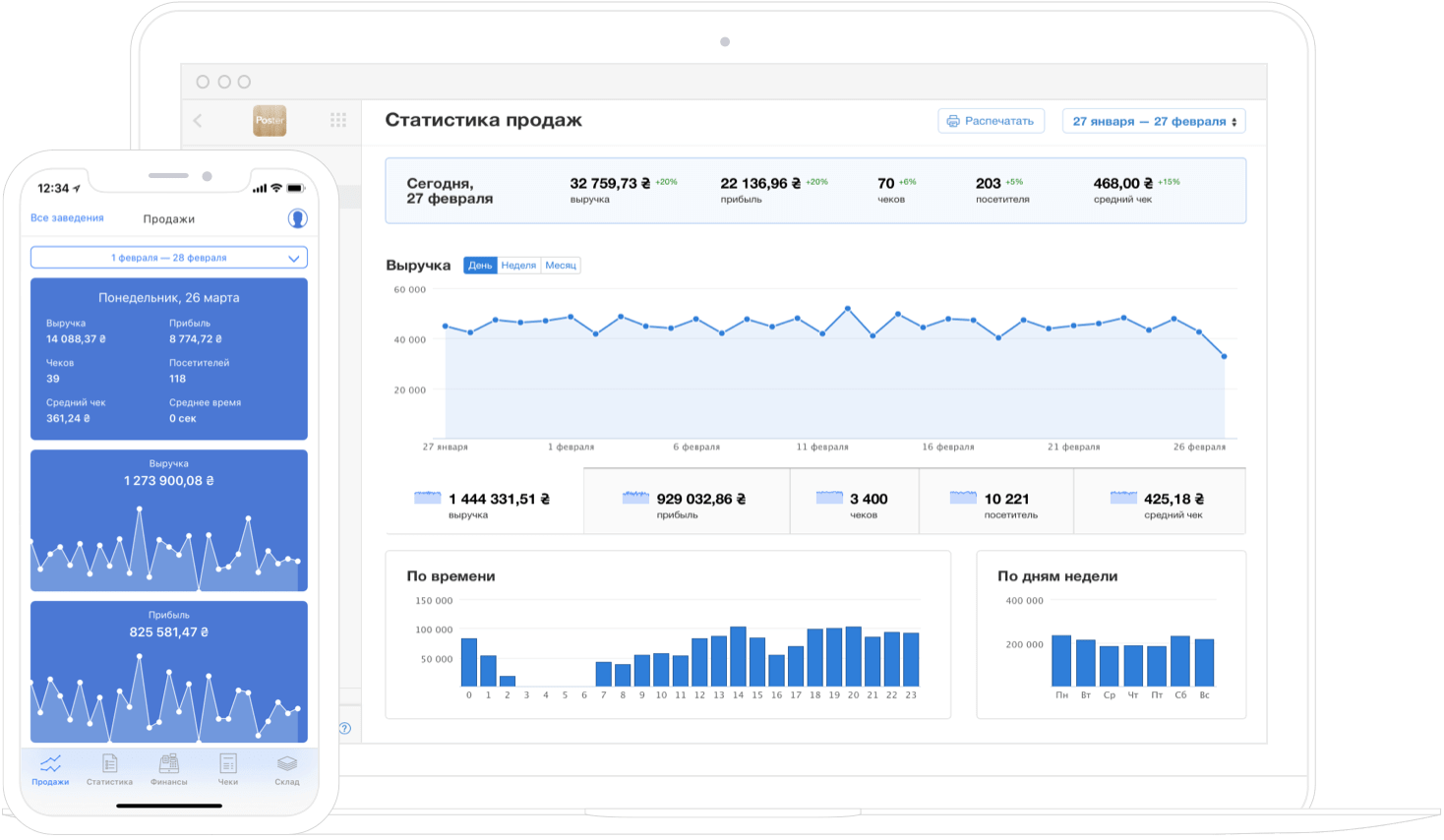Open the Все заведения link
This screenshot has width=1444, height=840.
pos(67,218)
